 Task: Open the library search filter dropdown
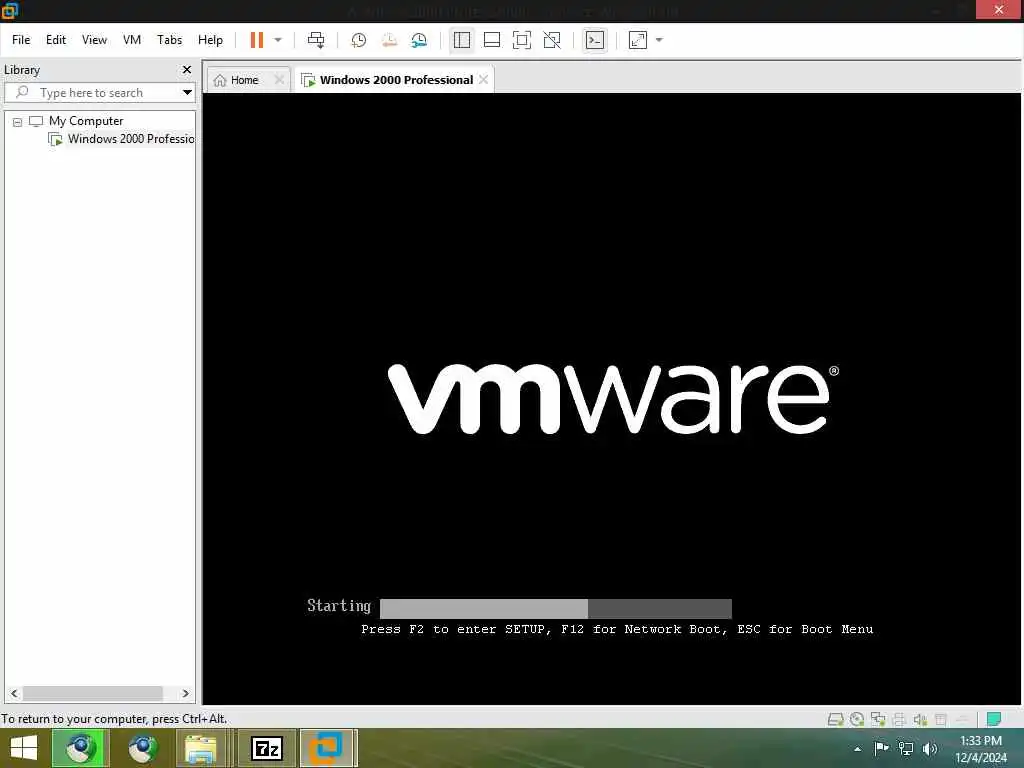(187, 93)
